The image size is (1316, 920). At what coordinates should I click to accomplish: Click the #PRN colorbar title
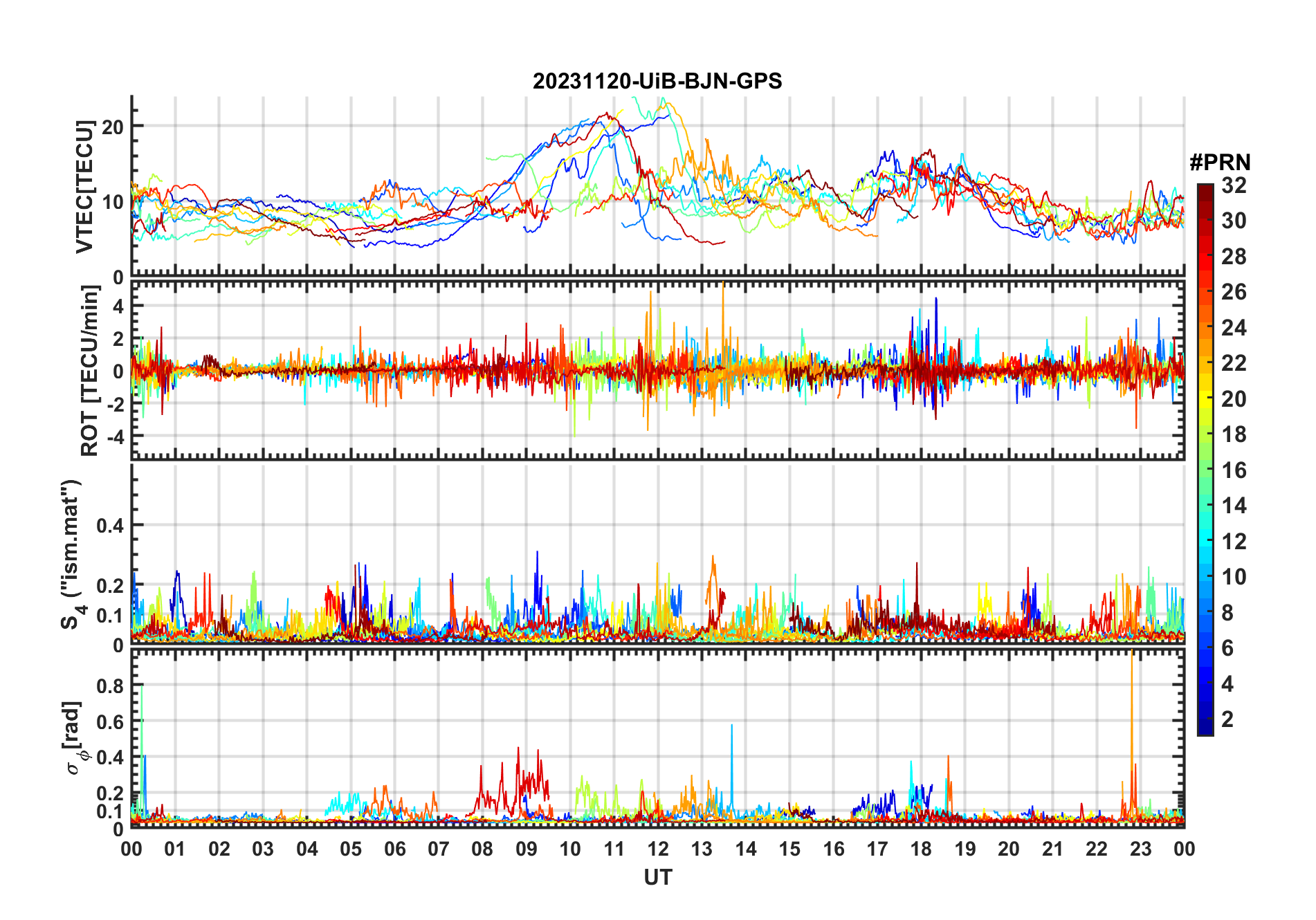pyautogui.click(x=1220, y=162)
